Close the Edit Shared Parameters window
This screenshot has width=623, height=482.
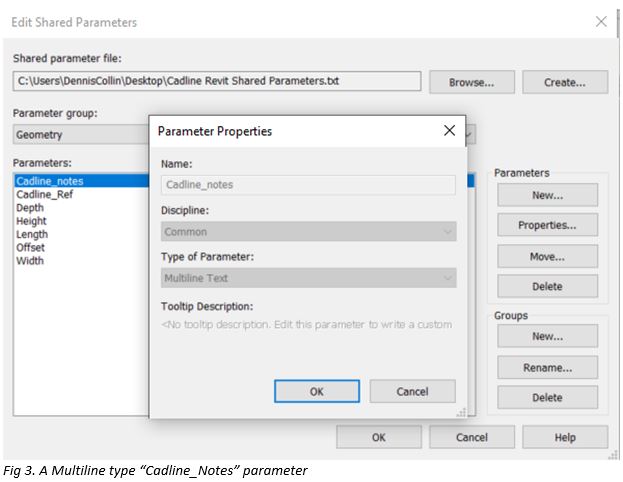click(x=601, y=21)
